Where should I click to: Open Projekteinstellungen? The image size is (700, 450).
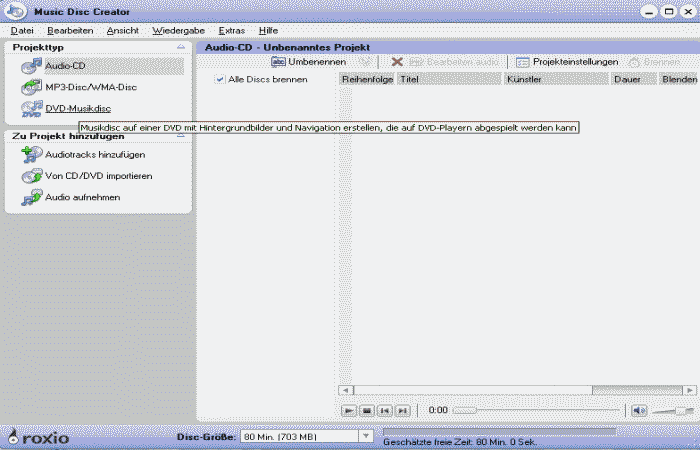tap(567, 62)
